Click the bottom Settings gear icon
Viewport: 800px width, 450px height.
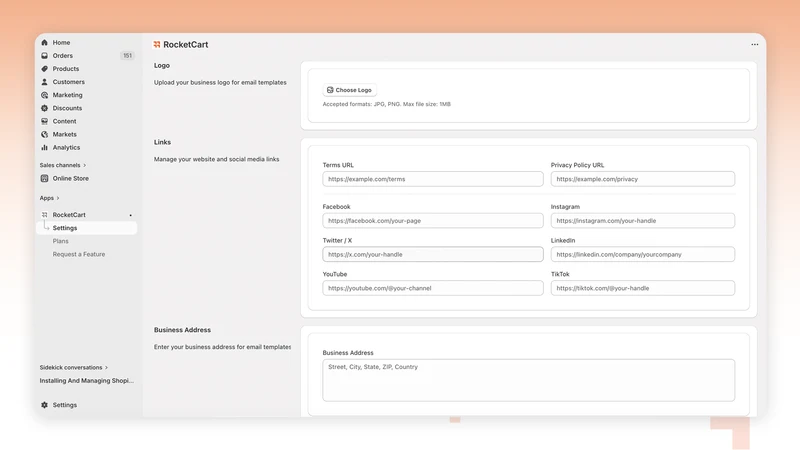(x=44, y=405)
